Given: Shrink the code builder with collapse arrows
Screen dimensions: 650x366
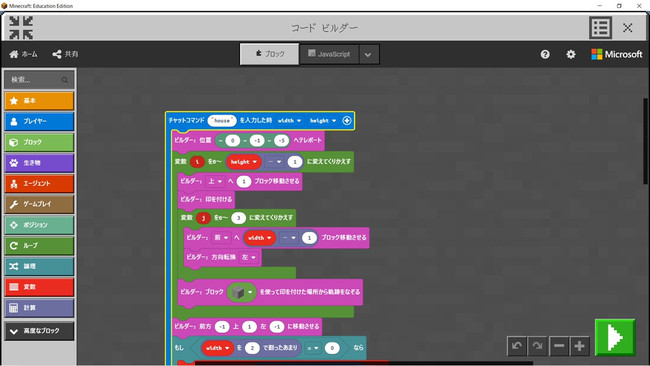Looking at the screenshot, I should pos(21,28).
